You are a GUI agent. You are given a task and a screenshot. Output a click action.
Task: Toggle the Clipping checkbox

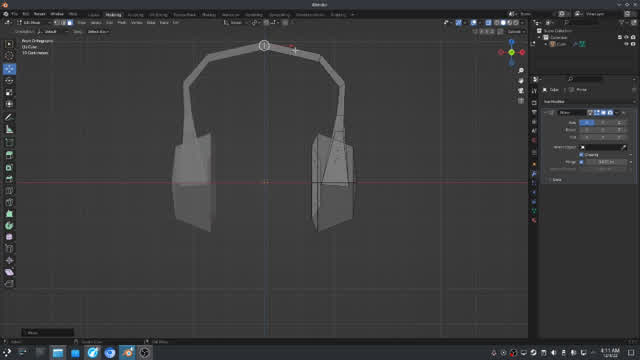[x=581, y=155]
